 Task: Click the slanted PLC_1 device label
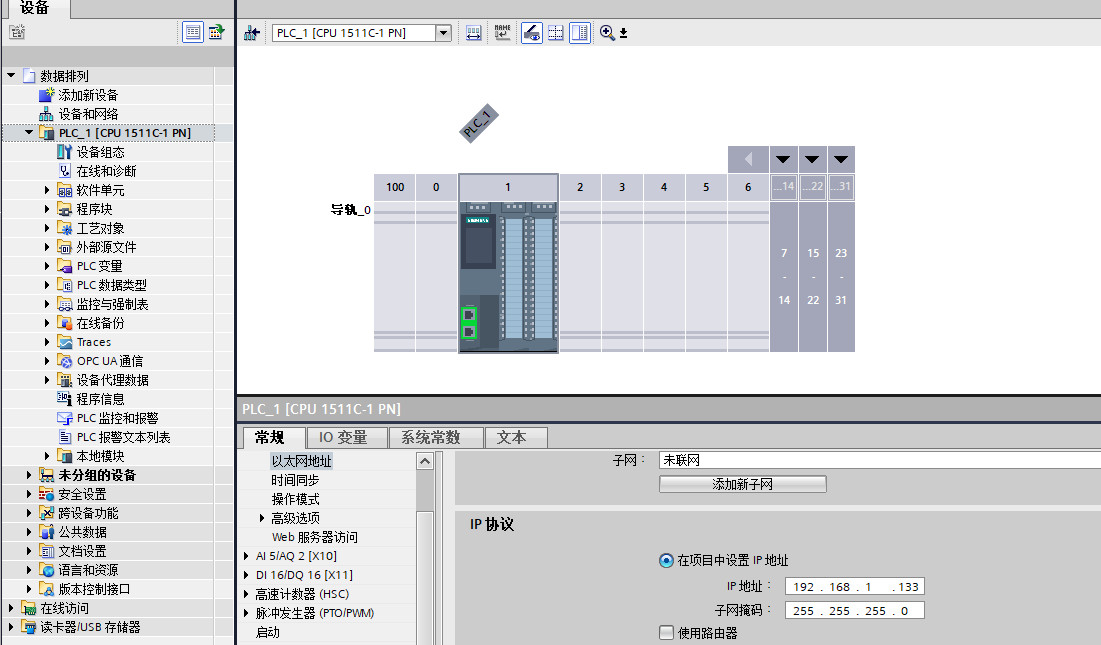tap(479, 124)
